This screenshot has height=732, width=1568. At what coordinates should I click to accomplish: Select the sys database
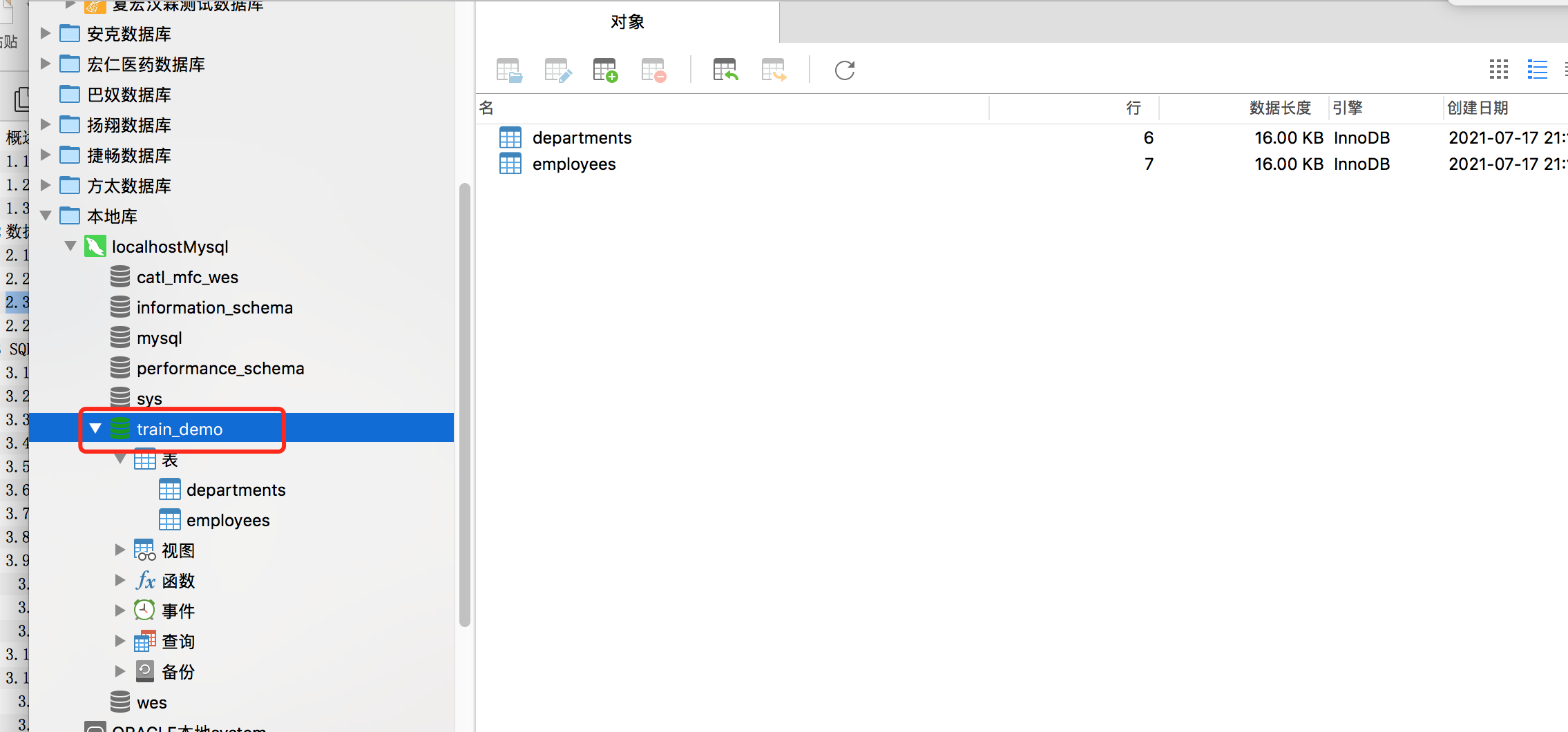click(149, 399)
